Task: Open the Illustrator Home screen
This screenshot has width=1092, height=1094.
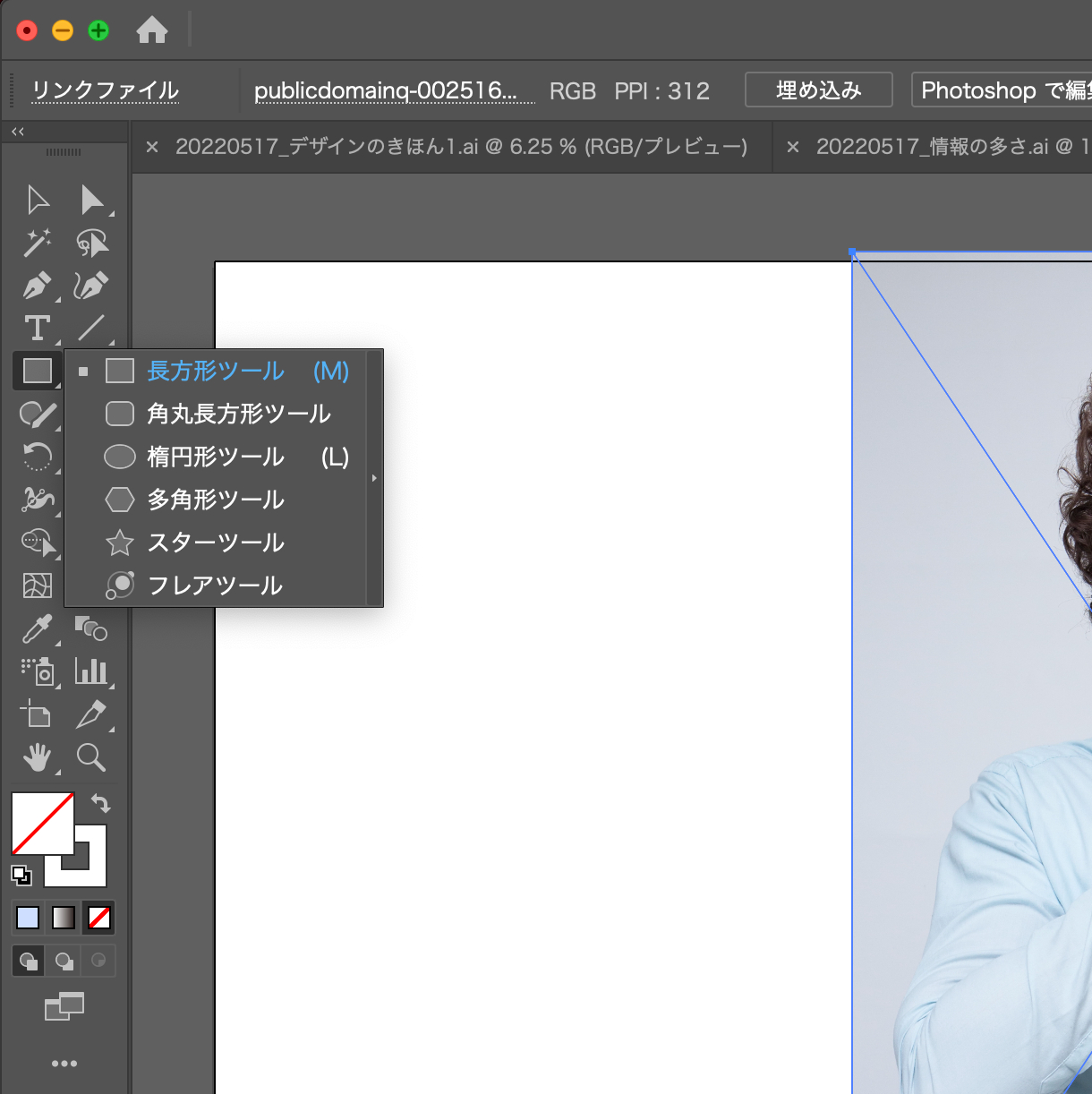Action: 152,29
